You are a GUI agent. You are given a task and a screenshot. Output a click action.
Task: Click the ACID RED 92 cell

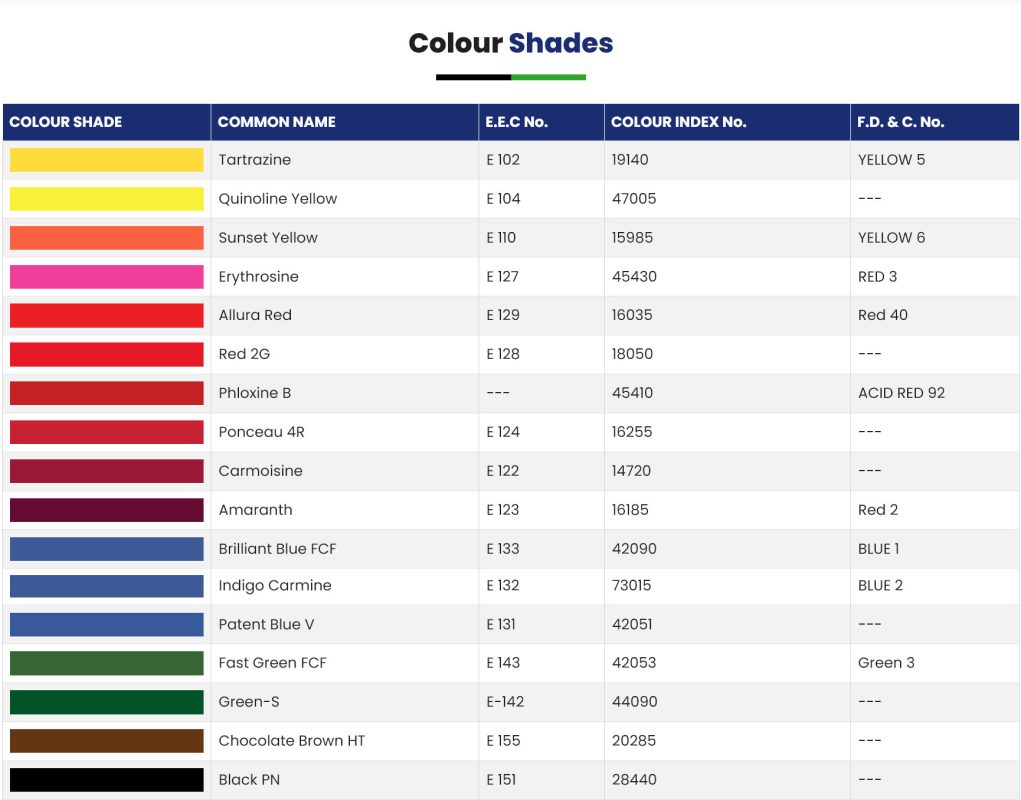click(901, 393)
